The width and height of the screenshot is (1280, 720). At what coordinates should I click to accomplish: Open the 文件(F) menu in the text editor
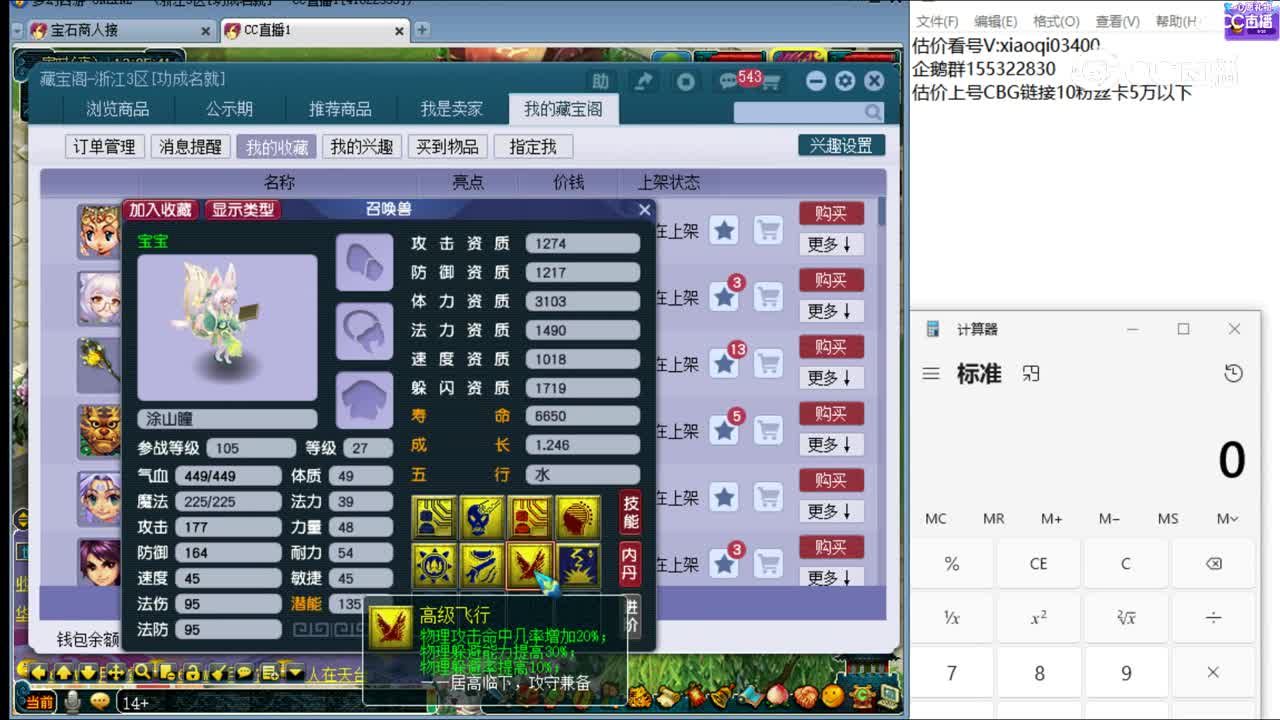click(x=936, y=20)
